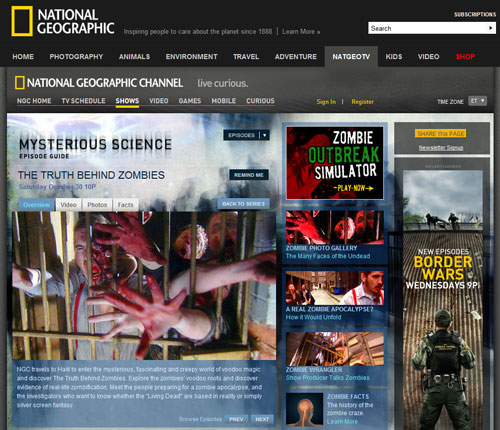The image size is (500, 430).
Task: Go to the Home menu item
Action: (23, 57)
